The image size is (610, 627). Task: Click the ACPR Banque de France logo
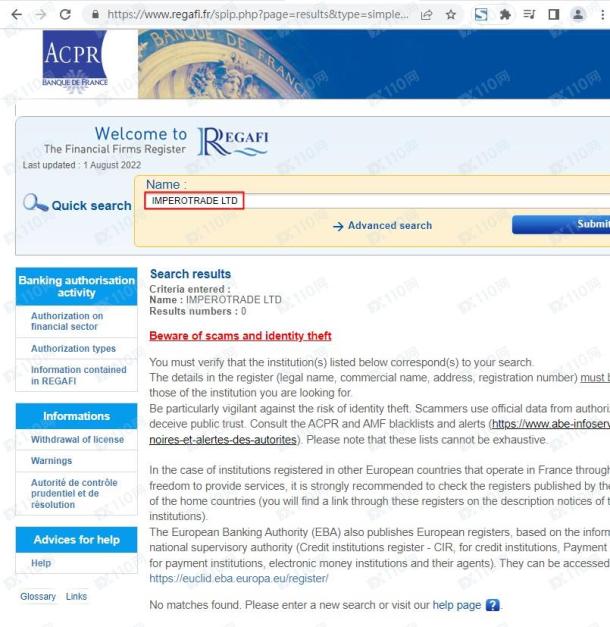click(x=75, y=62)
